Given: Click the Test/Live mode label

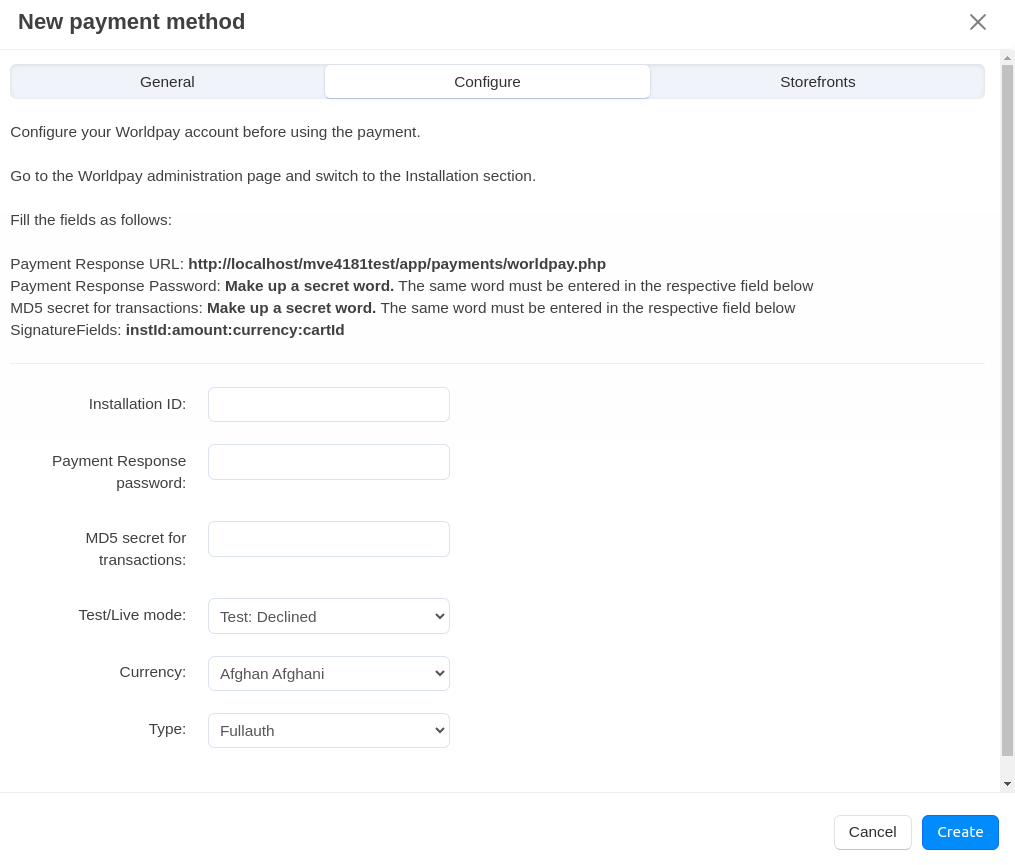Looking at the screenshot, I should 132,615.
